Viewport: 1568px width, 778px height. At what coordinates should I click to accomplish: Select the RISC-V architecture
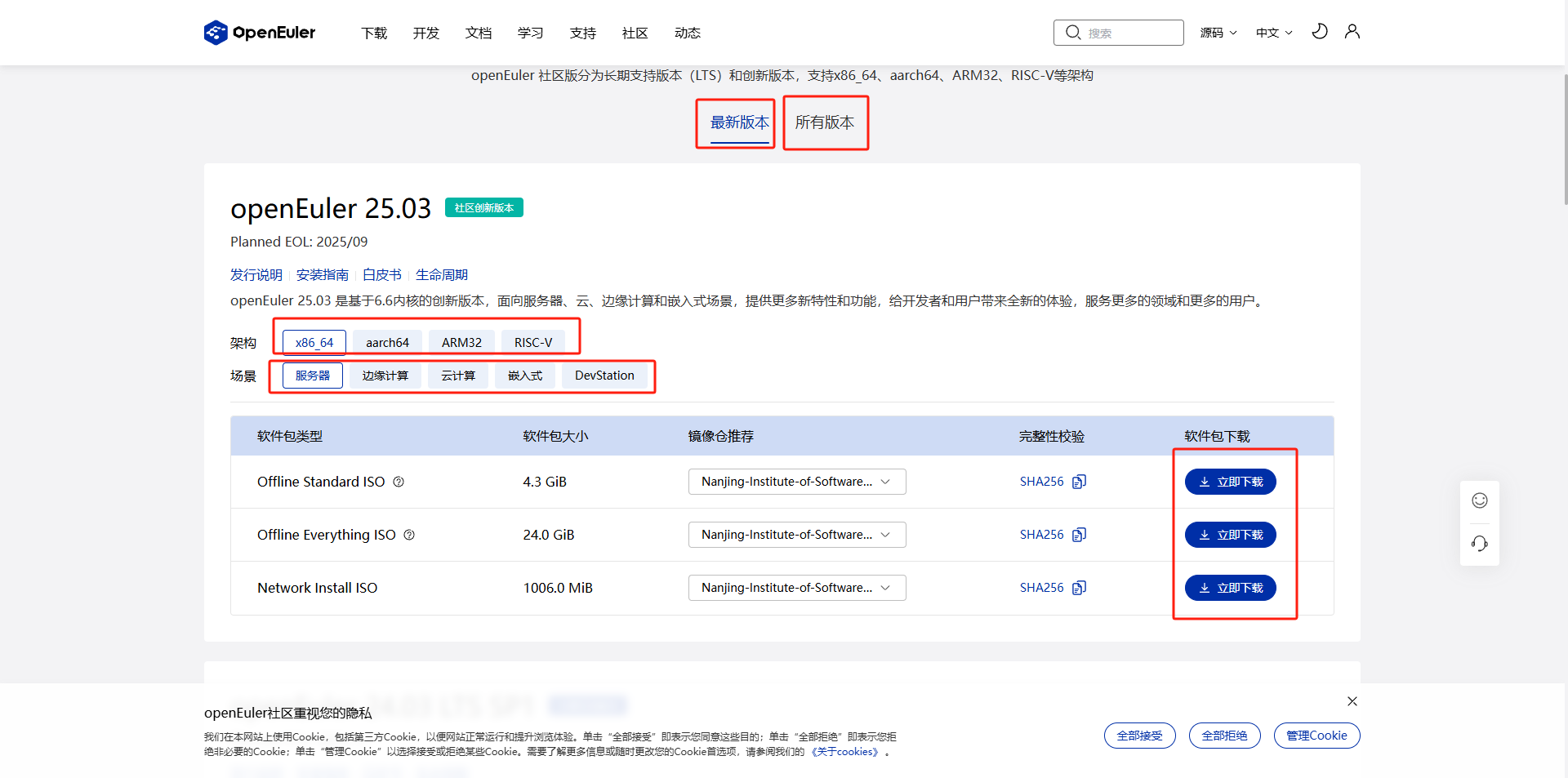[x=533, y=343]
